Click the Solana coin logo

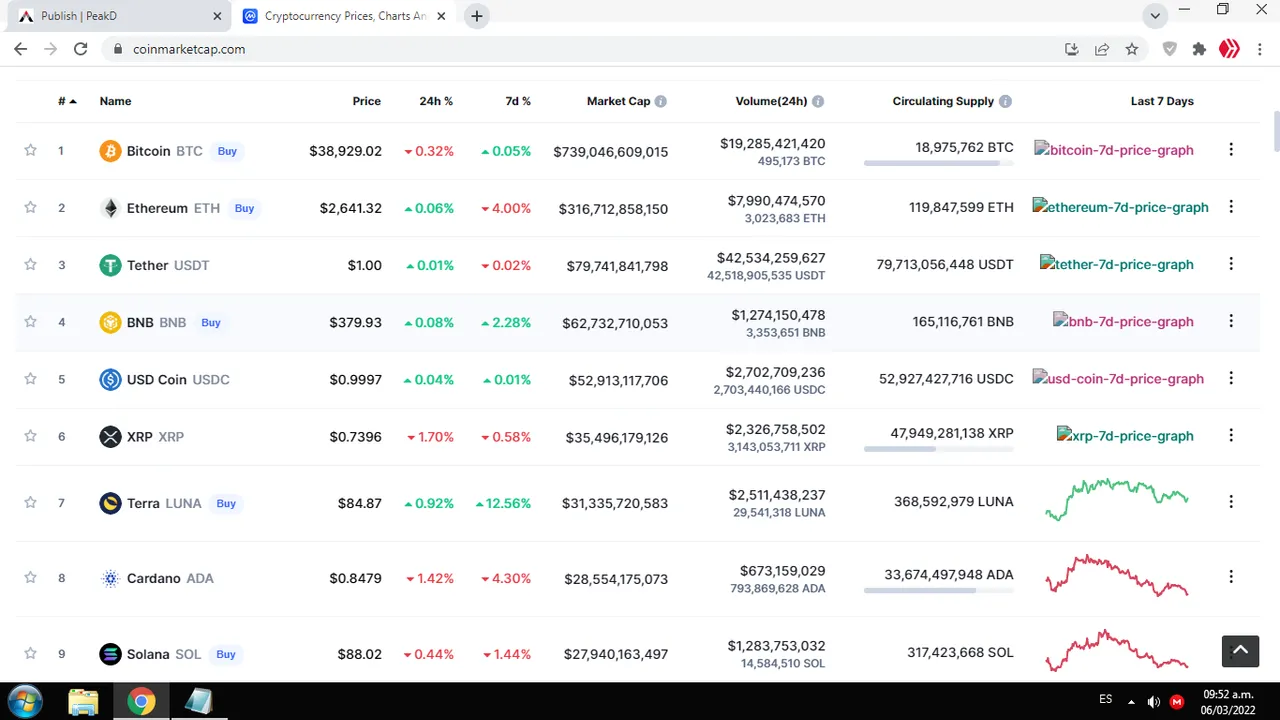(x=110, y=654)
